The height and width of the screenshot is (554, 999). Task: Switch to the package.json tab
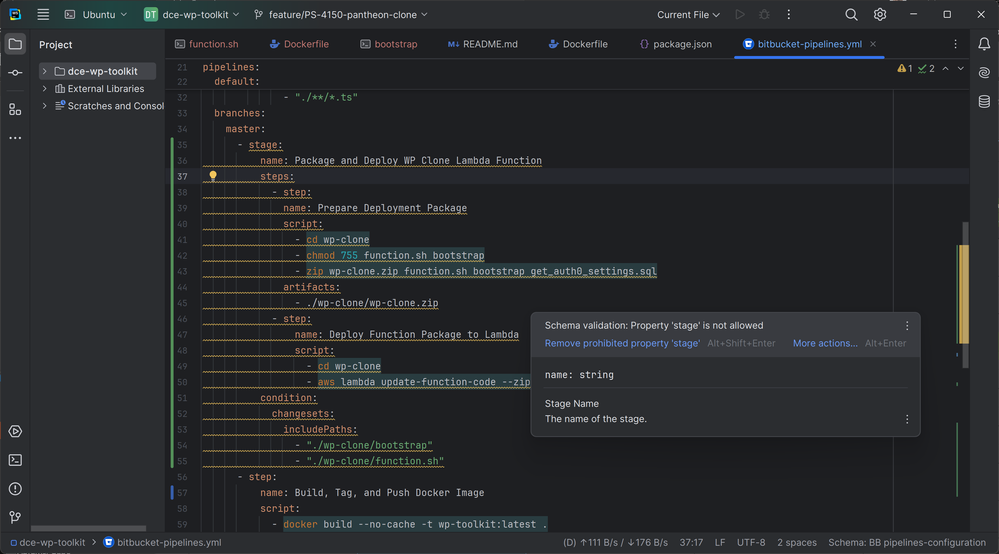[x=675, y=44]
